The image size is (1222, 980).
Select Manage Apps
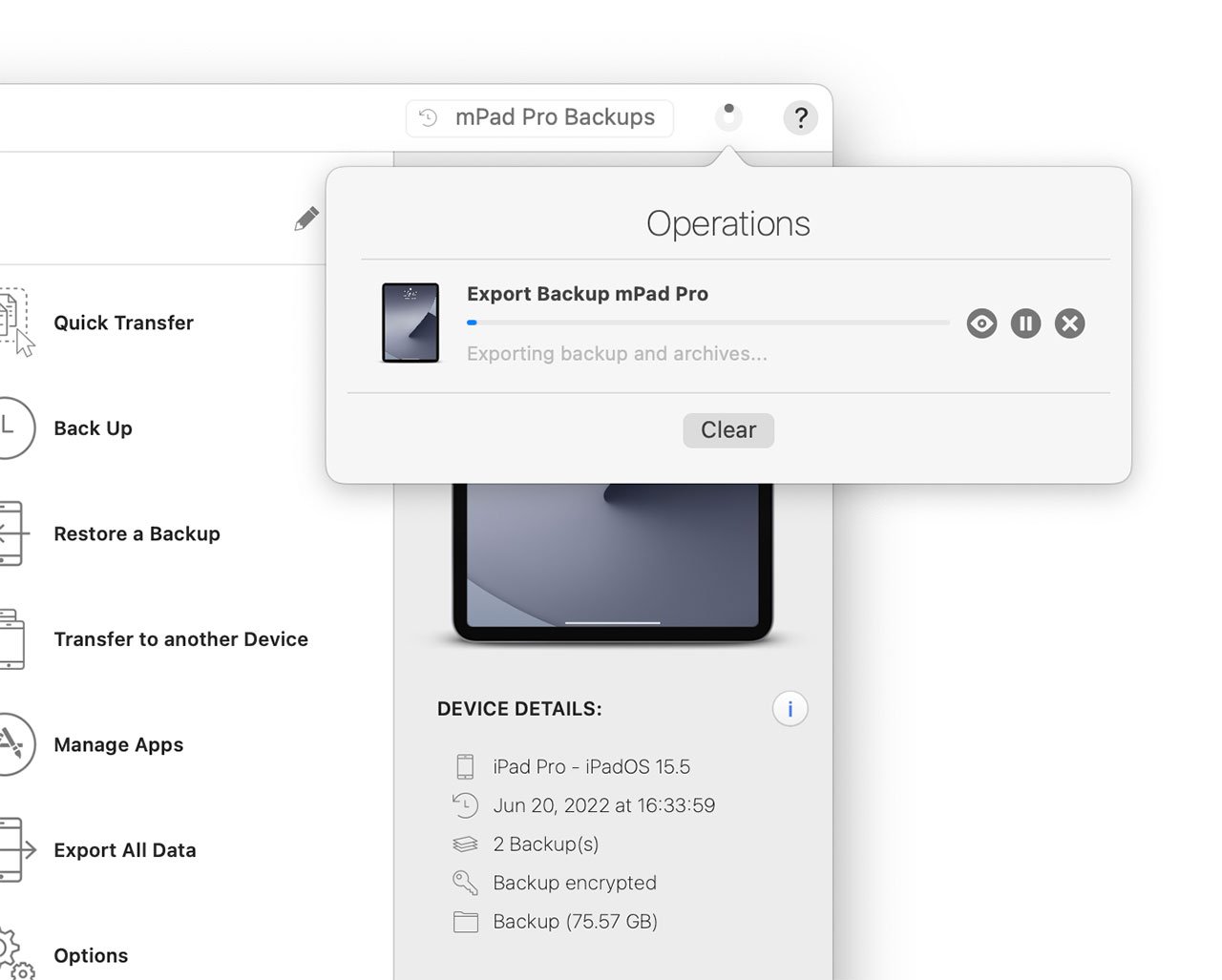point(118,745)
